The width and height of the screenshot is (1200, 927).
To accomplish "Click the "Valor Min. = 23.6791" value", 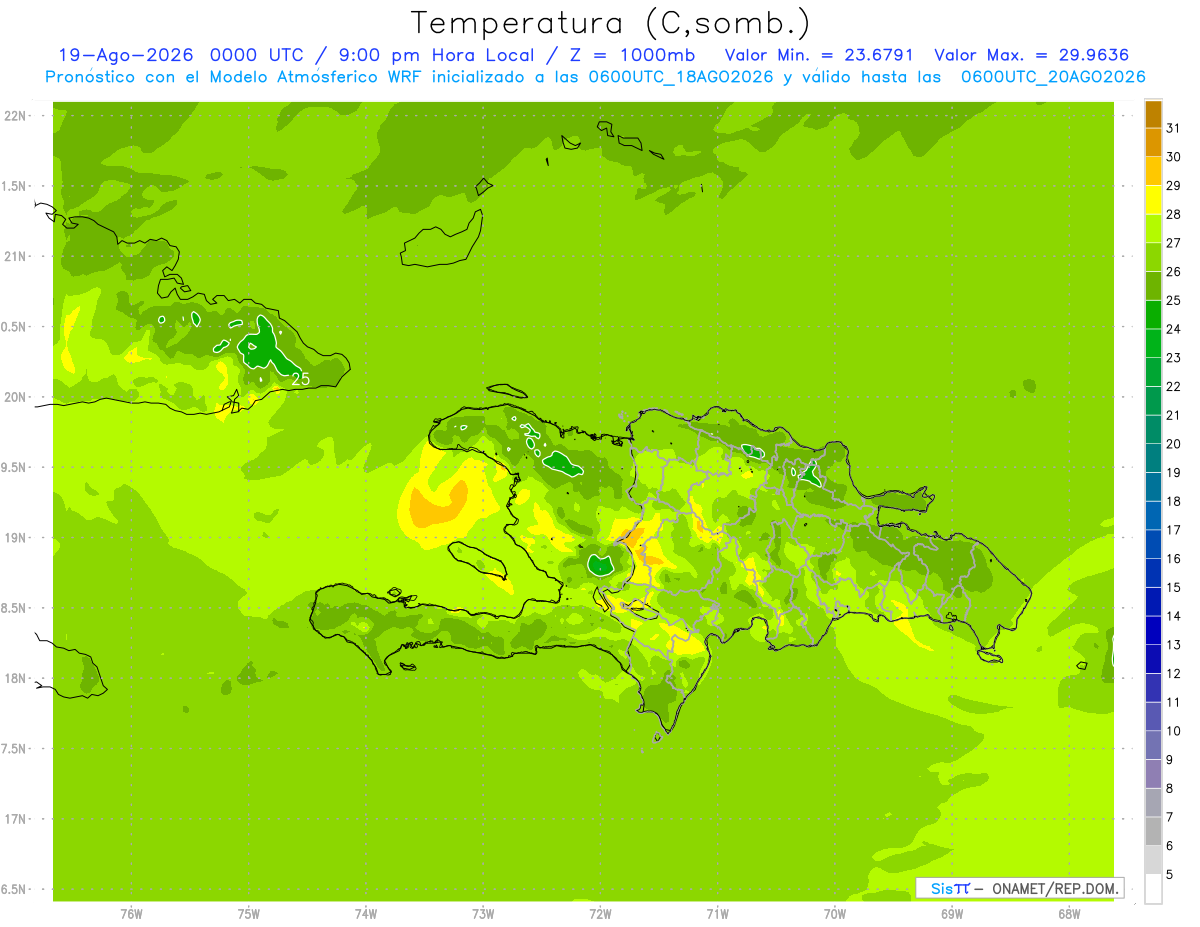I will click(821, 55).
